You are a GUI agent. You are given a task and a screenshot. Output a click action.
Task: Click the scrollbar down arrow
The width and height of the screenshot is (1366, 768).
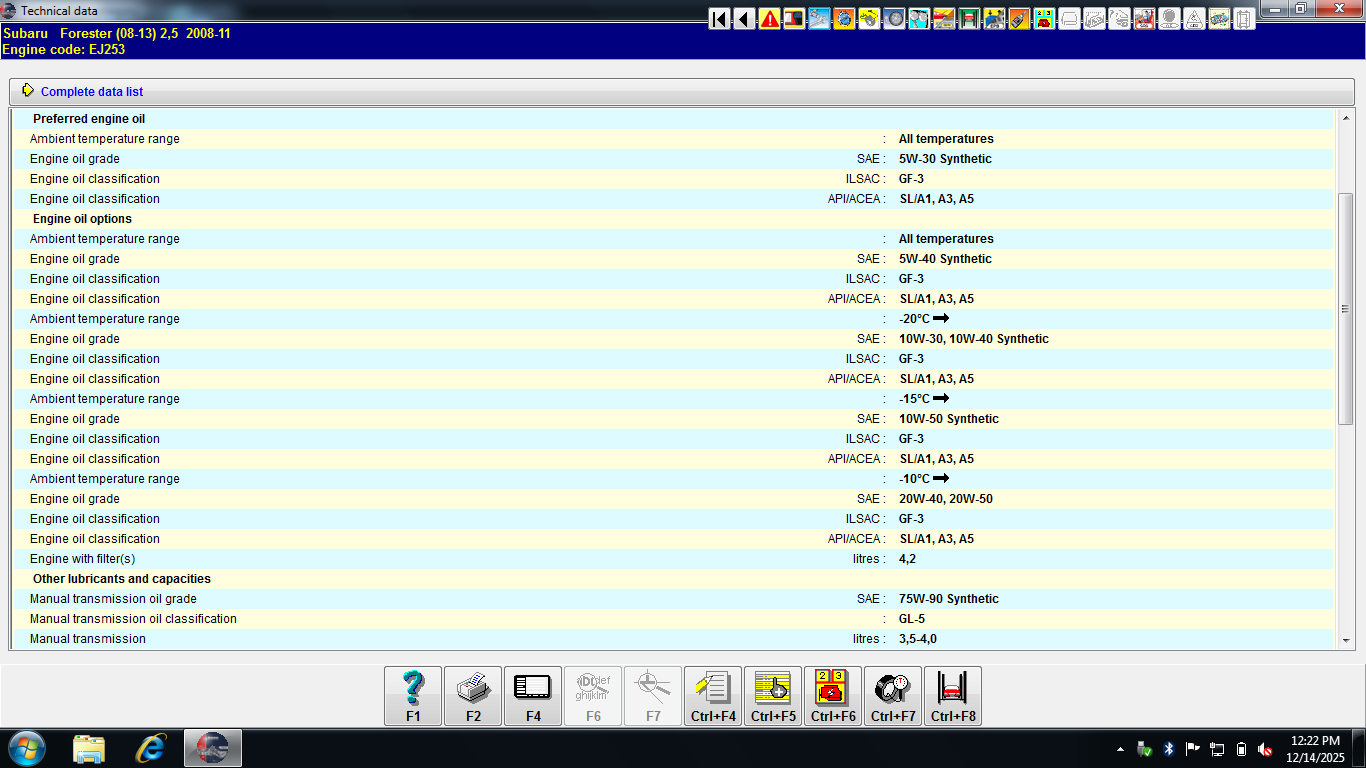(1346, 641)
